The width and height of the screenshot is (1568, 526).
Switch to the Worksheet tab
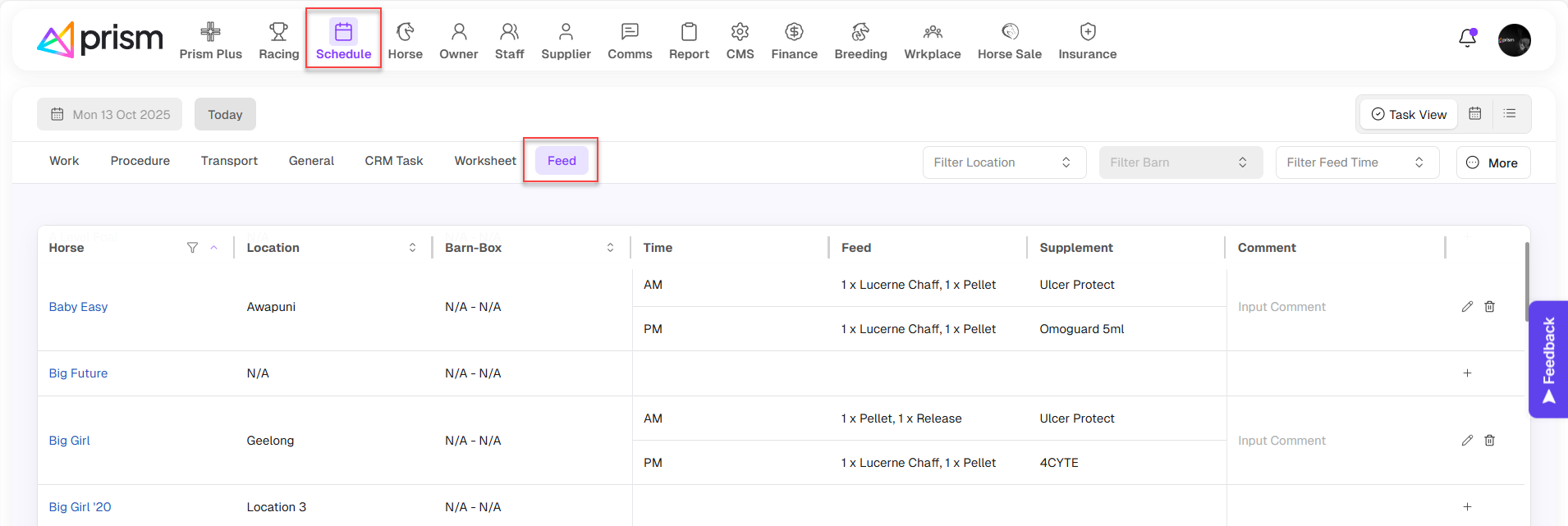pyautogui.click(x=485, y=161)
